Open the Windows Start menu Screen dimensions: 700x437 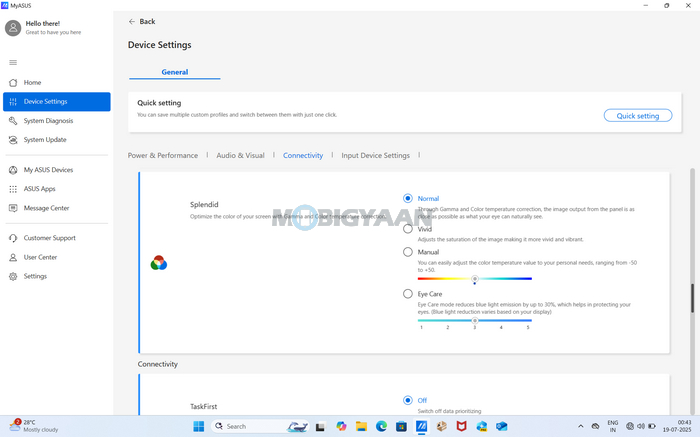(x=199, y=426)
